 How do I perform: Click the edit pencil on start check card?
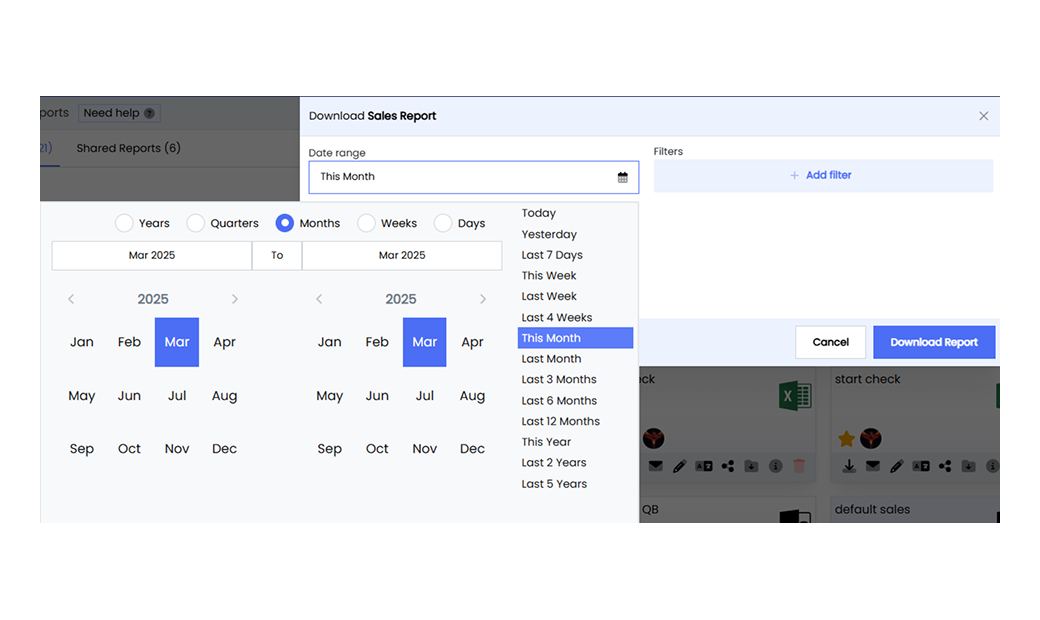[897, 466]
